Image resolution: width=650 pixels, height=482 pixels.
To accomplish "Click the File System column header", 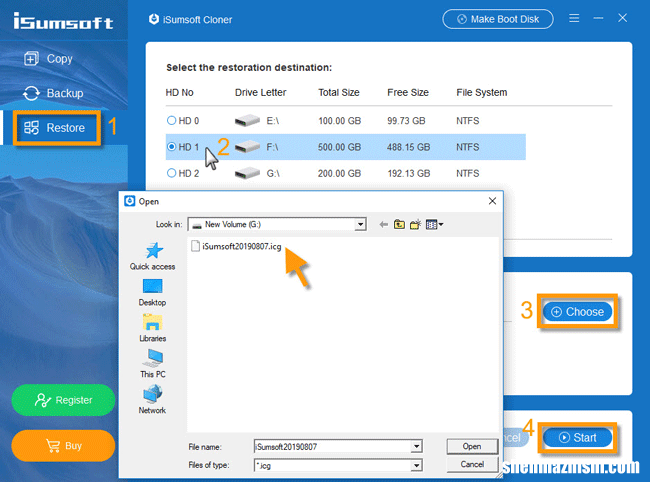I will coord(482,92).
